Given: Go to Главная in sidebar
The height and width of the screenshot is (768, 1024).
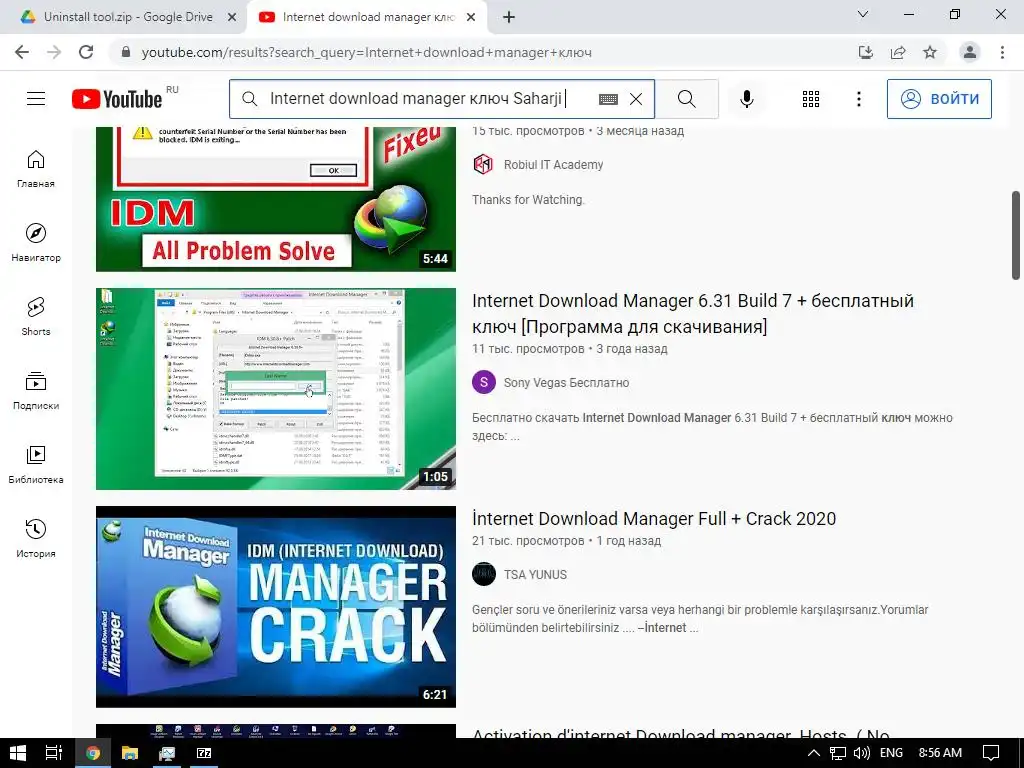Looking at the screenshot, I should [36, 169].
